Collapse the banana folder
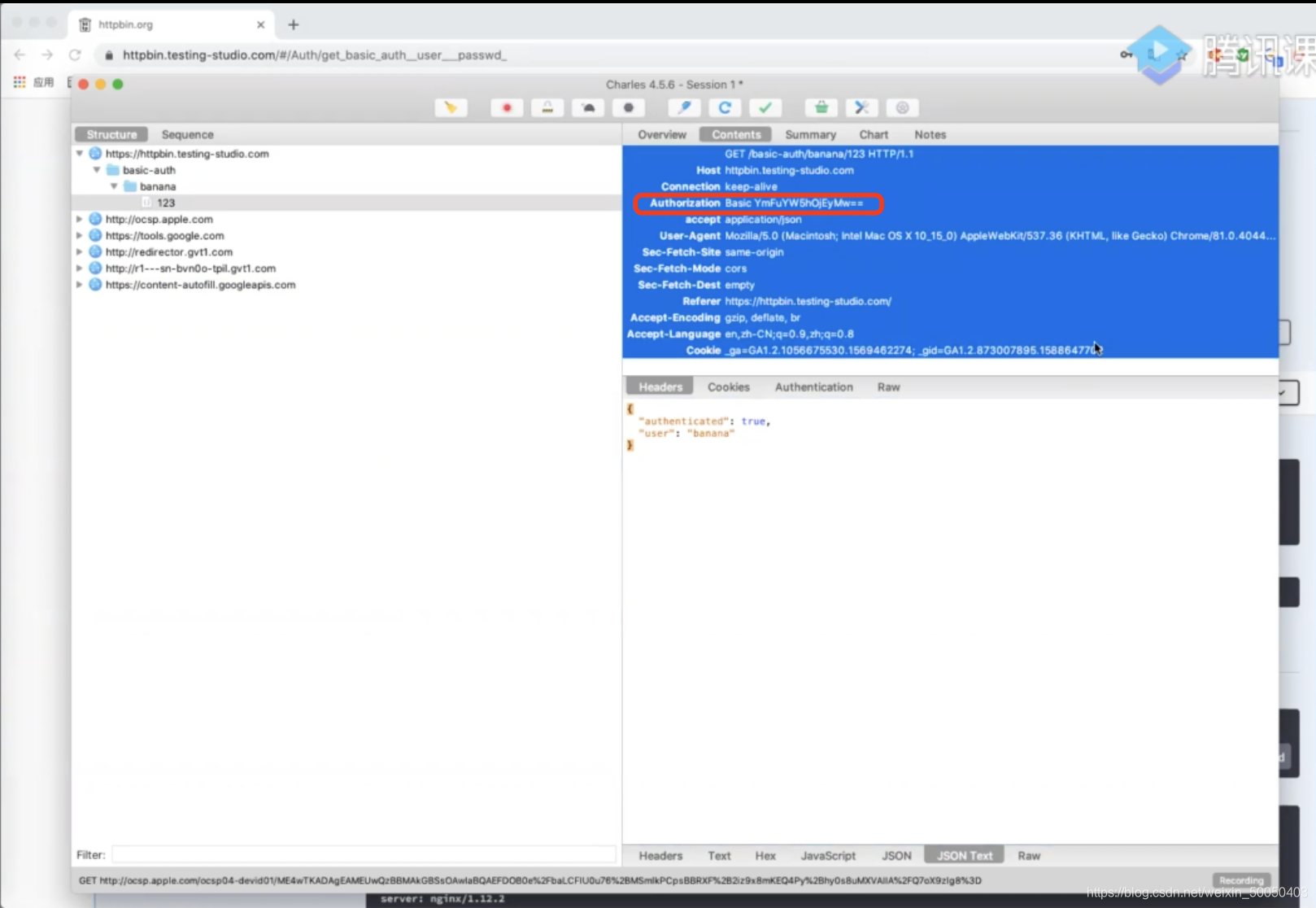The width and height of the screenshot is (1316, 908). point(114,186)
